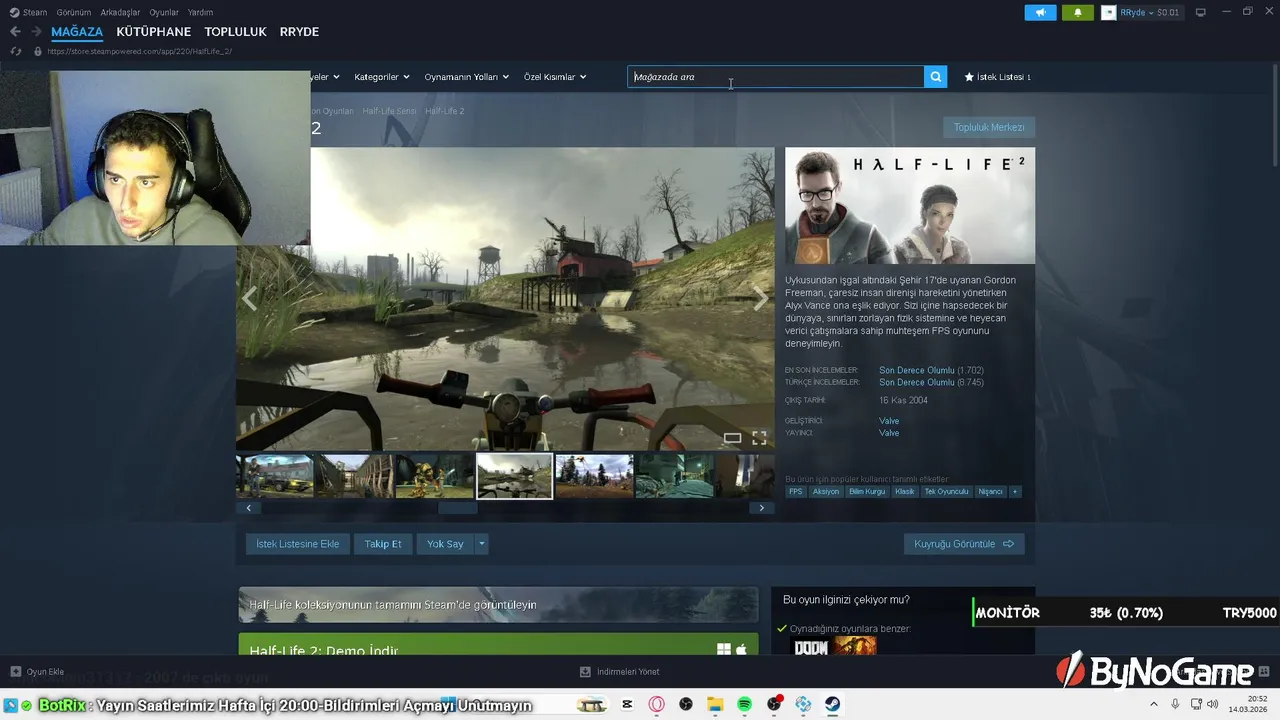Switch to the TOPLULUK tab

pyautogui.click(x=235, y=32)
